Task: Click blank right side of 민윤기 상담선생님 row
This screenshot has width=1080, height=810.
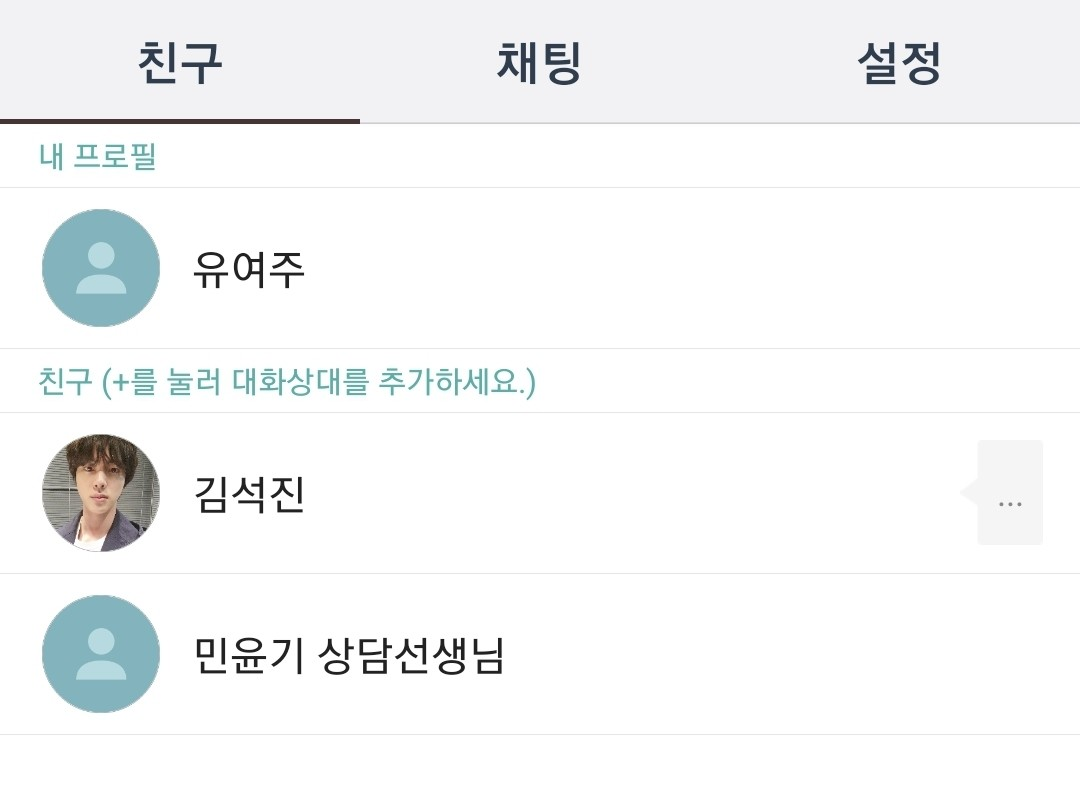Action: point(800,654)
